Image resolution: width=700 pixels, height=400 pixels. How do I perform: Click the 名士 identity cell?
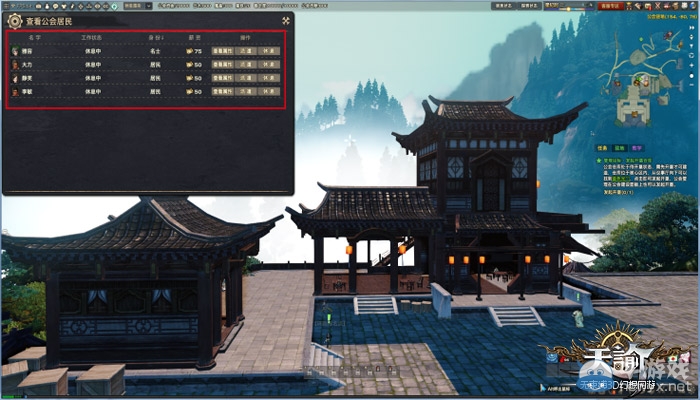pyautogui.click(x=155, y=51)
